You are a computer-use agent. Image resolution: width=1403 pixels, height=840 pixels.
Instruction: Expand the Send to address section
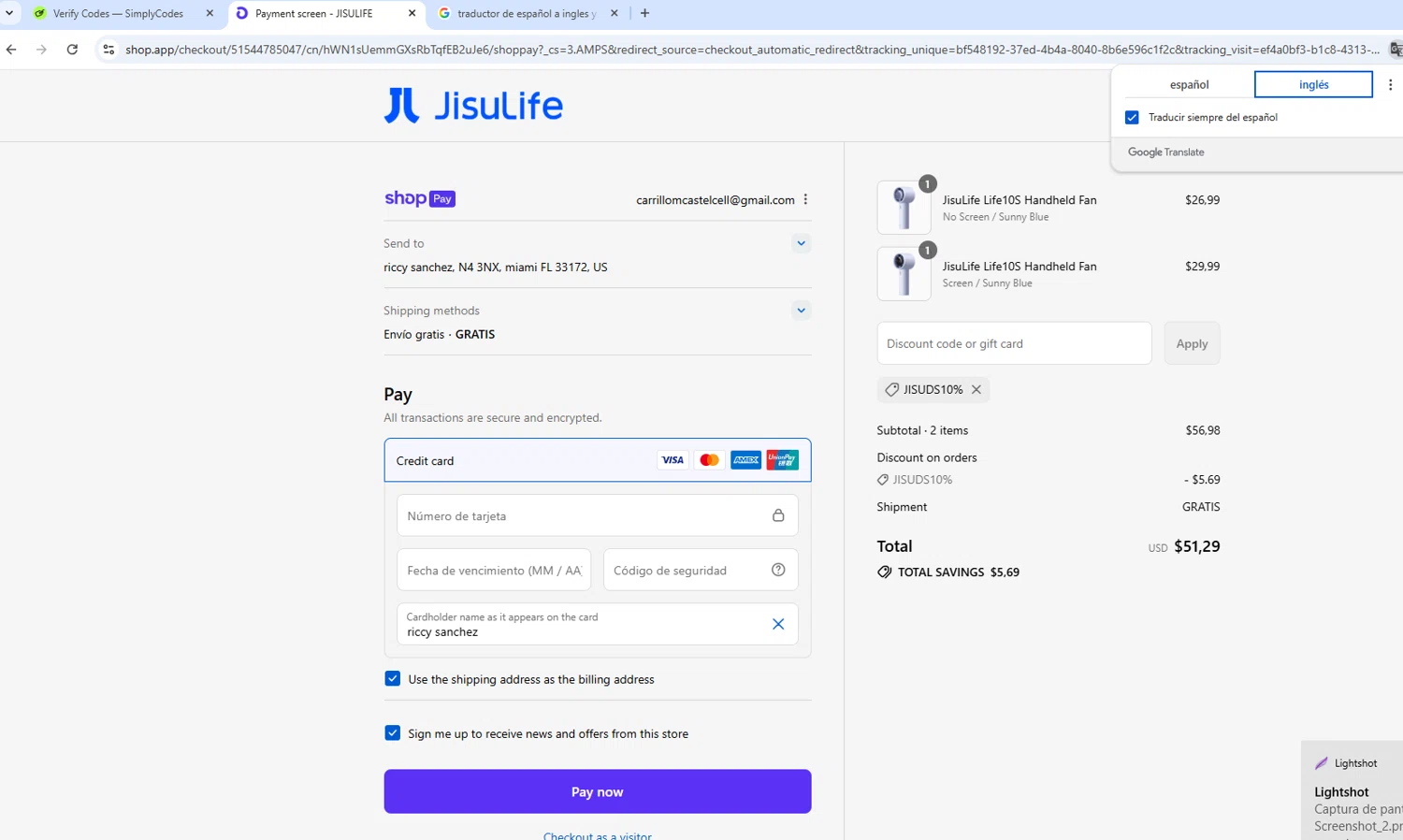click(x=801, y=243)
